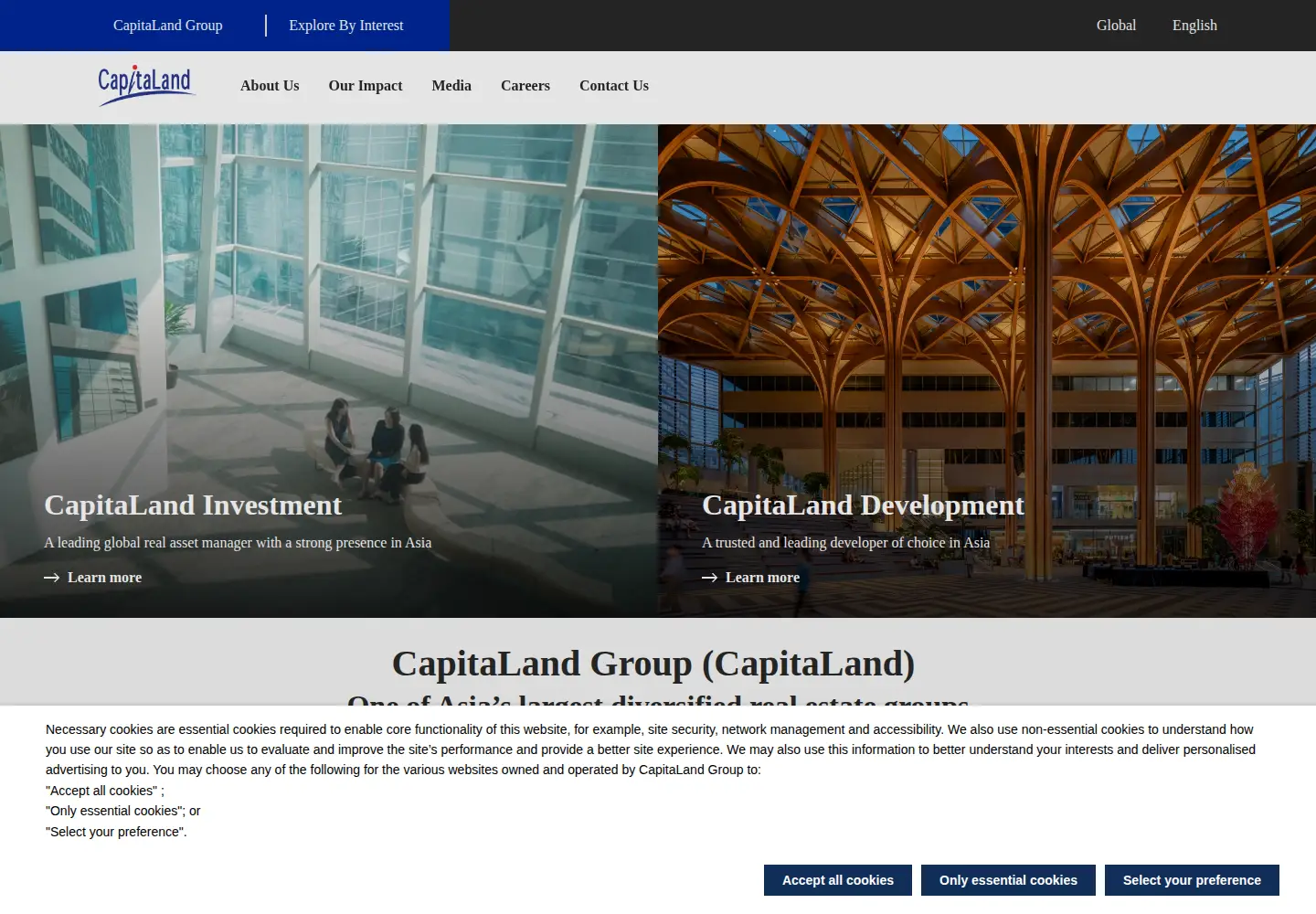Open the About Us menu
The image size is (1316, 914).
pyautogui.click(x=270, y=86)
